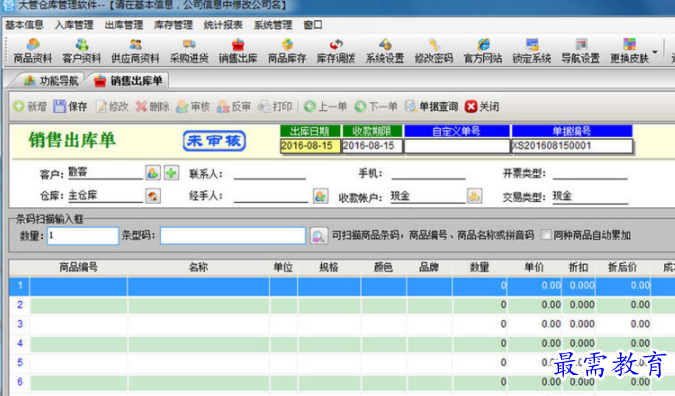This screenshot has width=675, height=396.
Task: Click the 手机 input field
Action: tap(429, 173)
